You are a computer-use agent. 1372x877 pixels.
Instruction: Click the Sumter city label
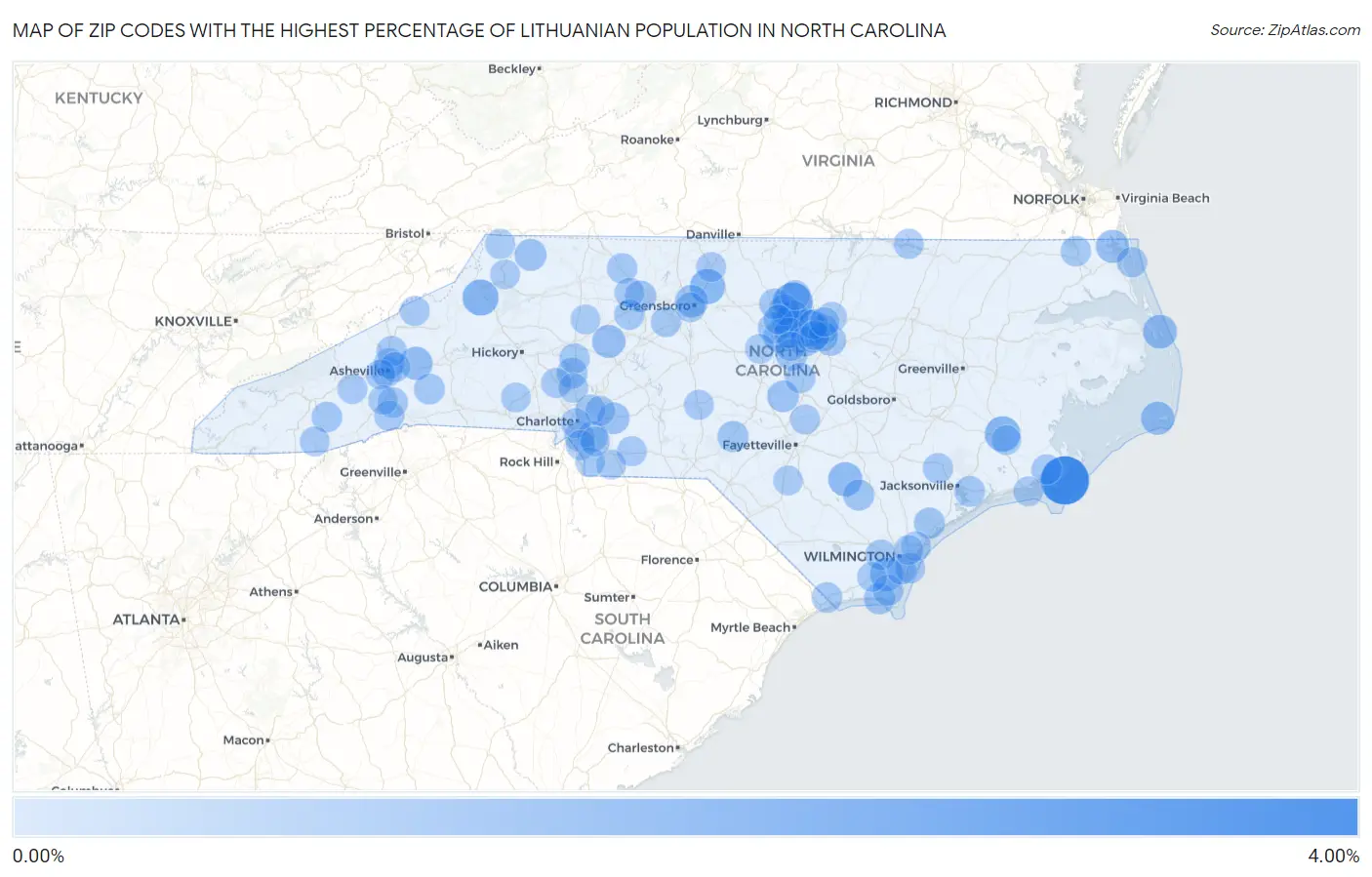(x=607, y=597)
